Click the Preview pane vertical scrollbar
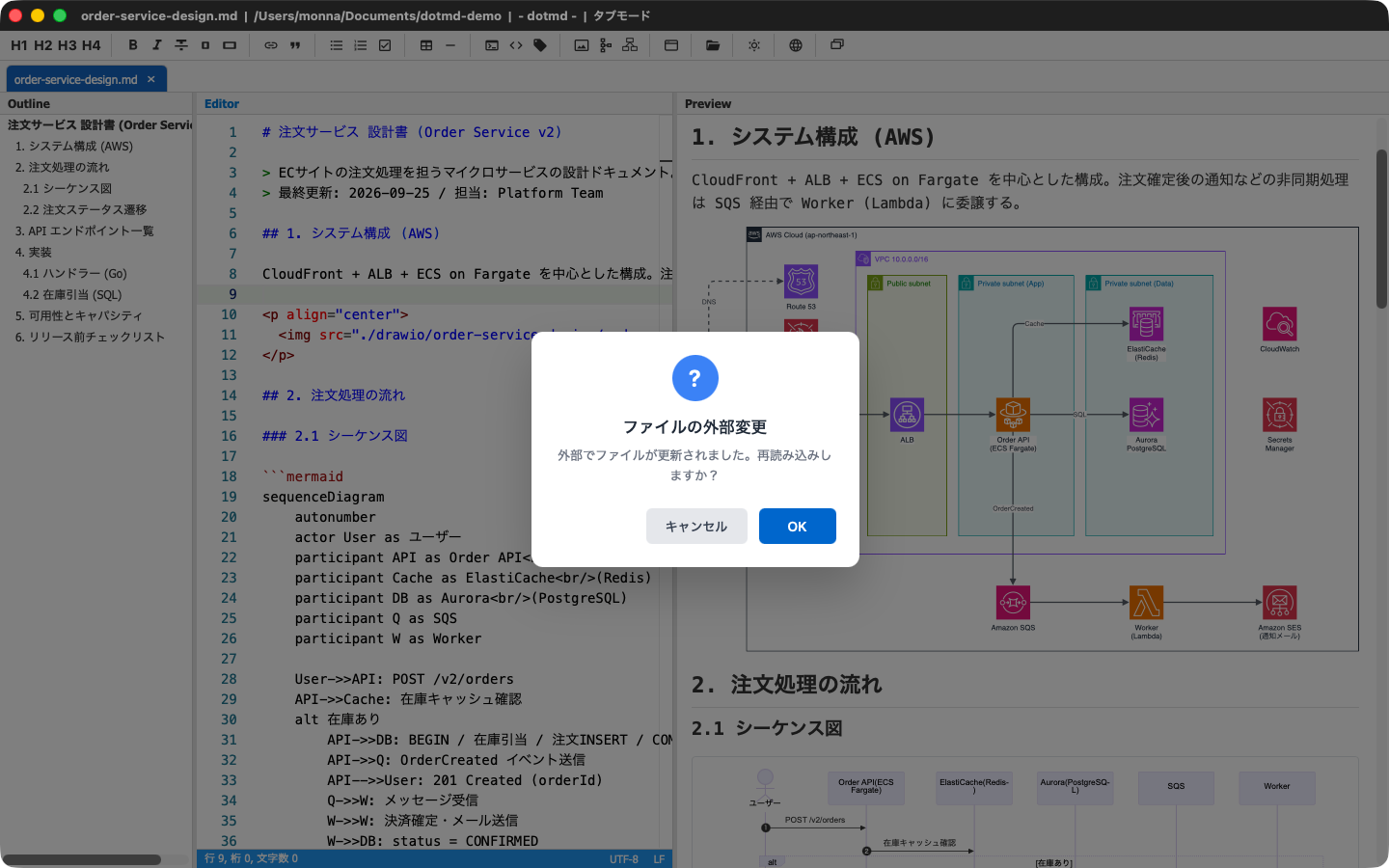This screenshot has height=868, width=1389. pyautogui.click(x=1381, y=230)
